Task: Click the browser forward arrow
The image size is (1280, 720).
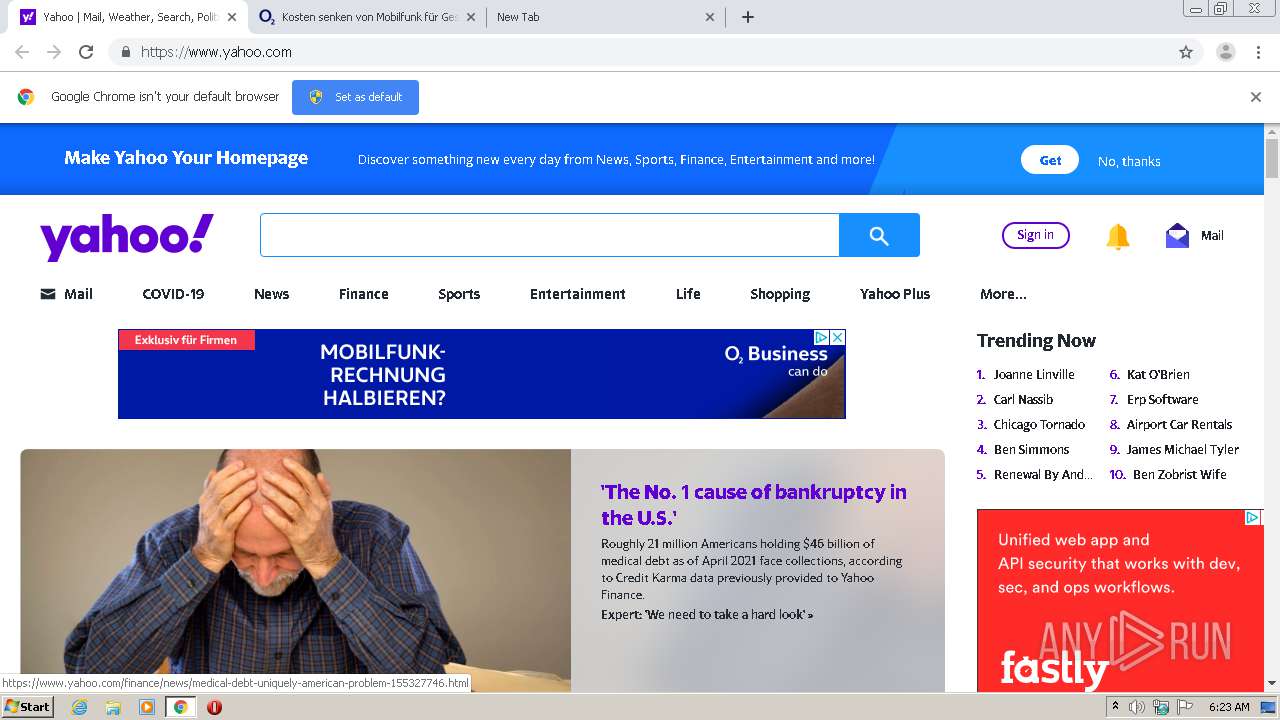Action: click(x=54, y=52)
